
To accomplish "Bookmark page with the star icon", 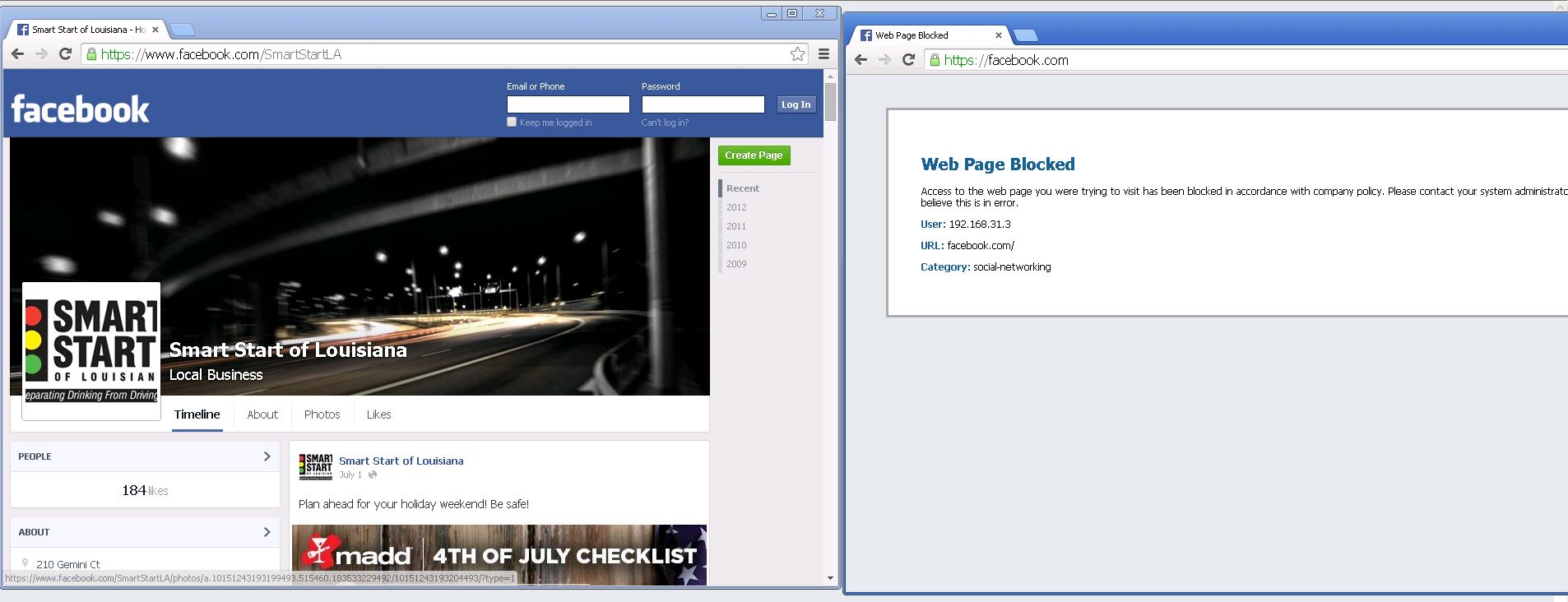I will click(797, 54).
